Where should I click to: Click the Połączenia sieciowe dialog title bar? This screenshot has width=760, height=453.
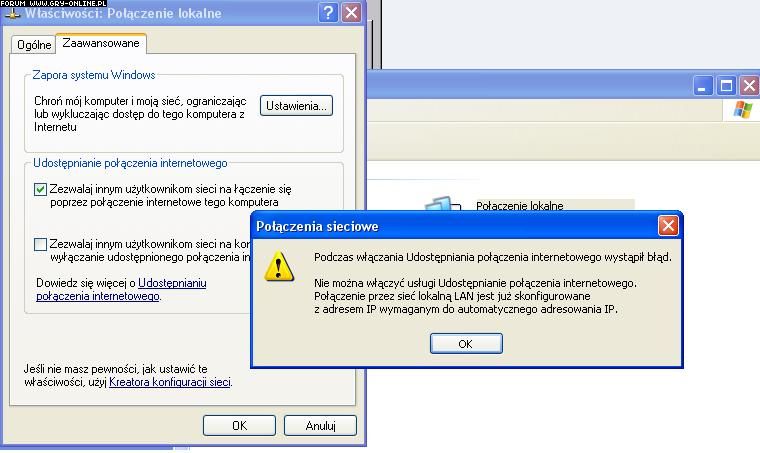coord(450,226)
